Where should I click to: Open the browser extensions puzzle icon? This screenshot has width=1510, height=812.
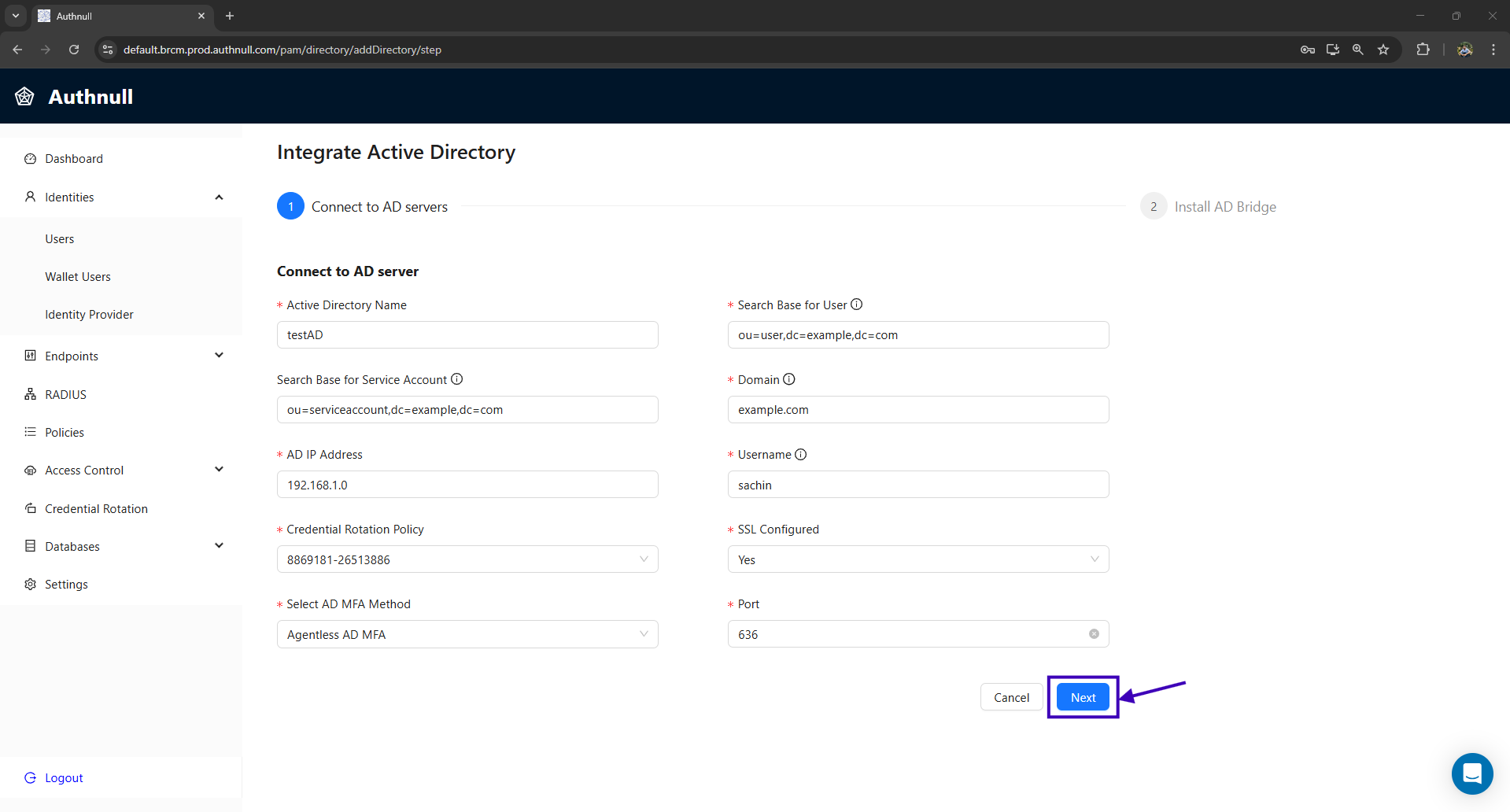[x=1423, y=50]
